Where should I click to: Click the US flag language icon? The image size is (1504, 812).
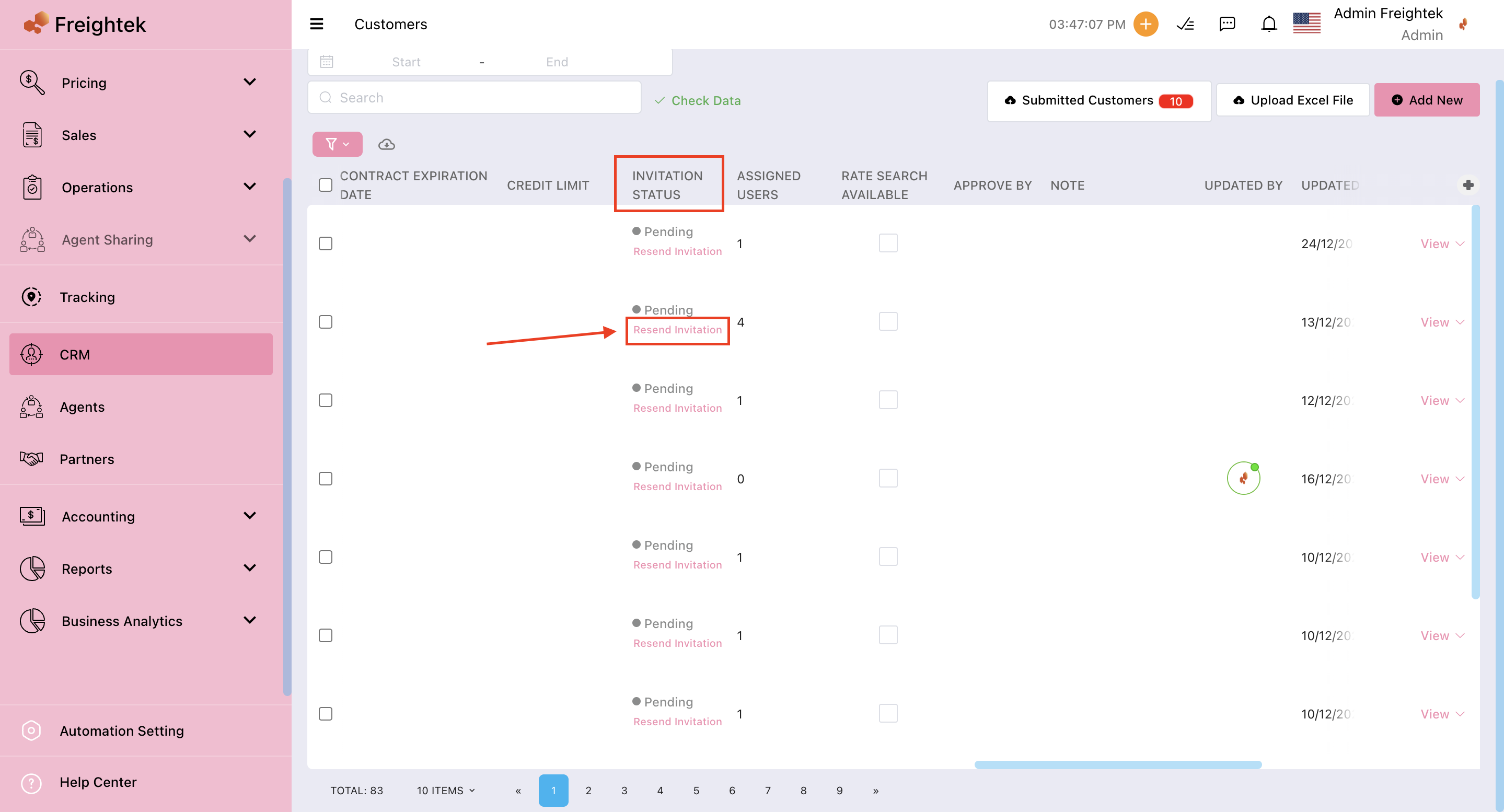click(1306, 24)
